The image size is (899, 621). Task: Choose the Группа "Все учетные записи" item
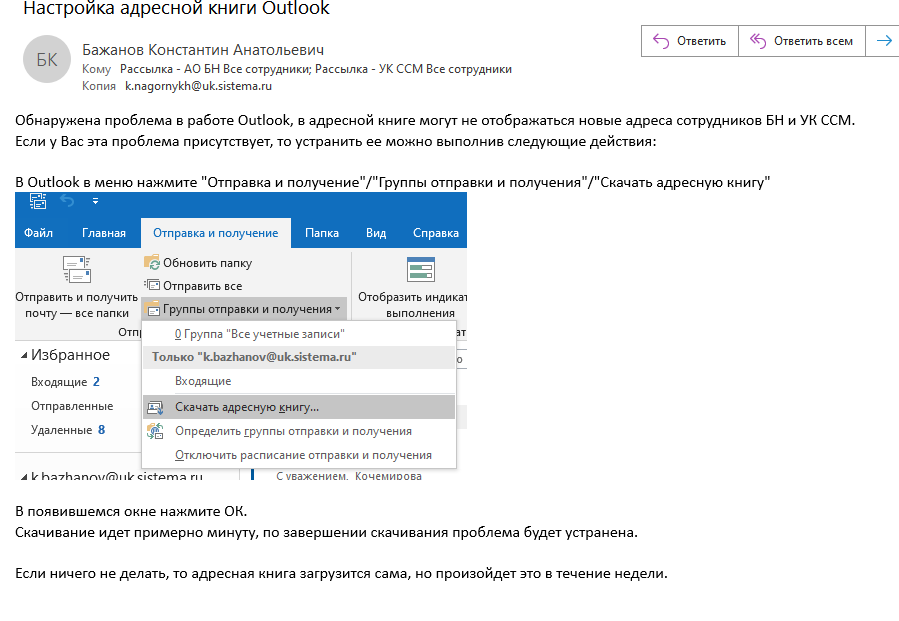point(260,334)
